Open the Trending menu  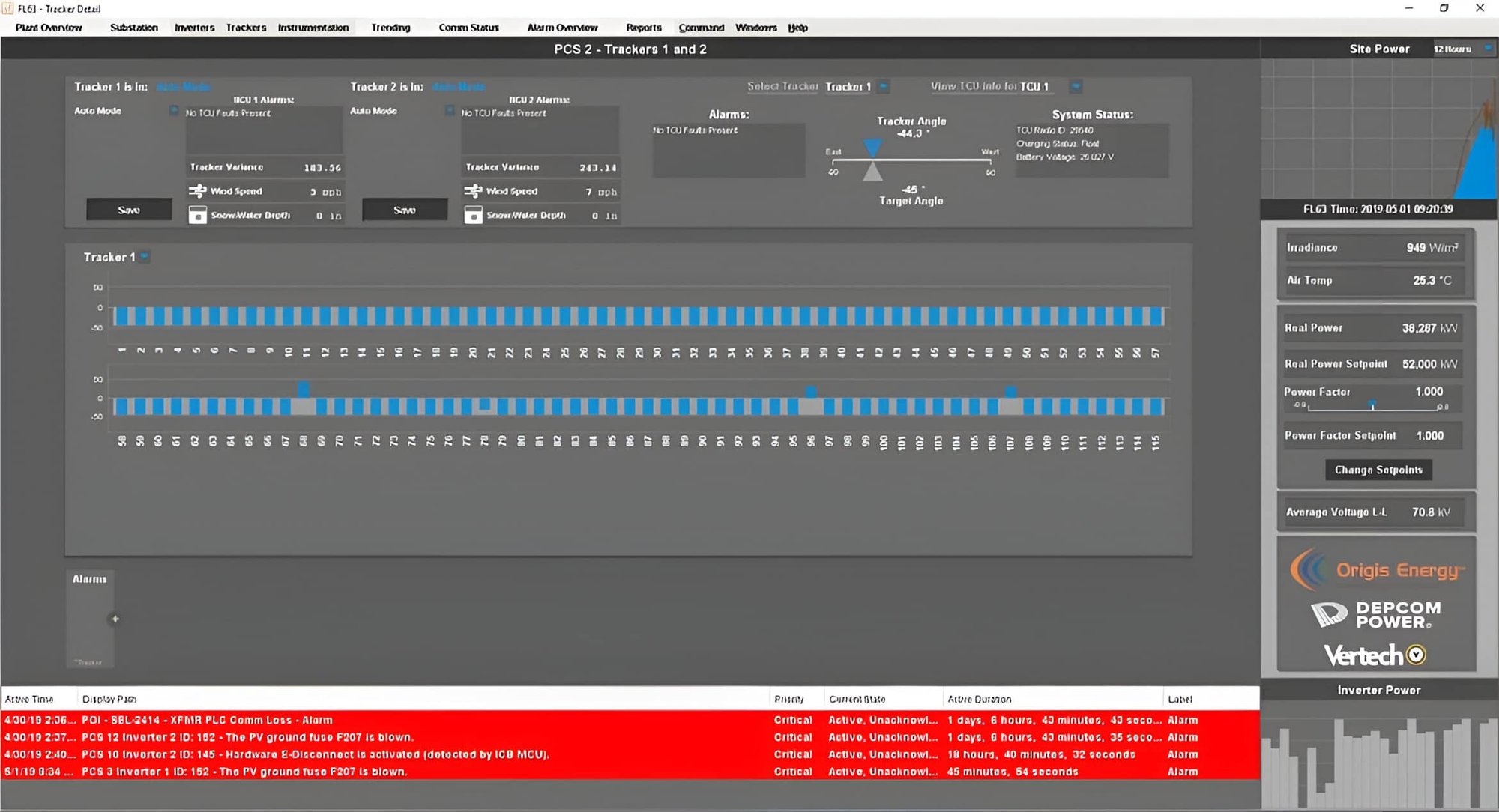390,27
